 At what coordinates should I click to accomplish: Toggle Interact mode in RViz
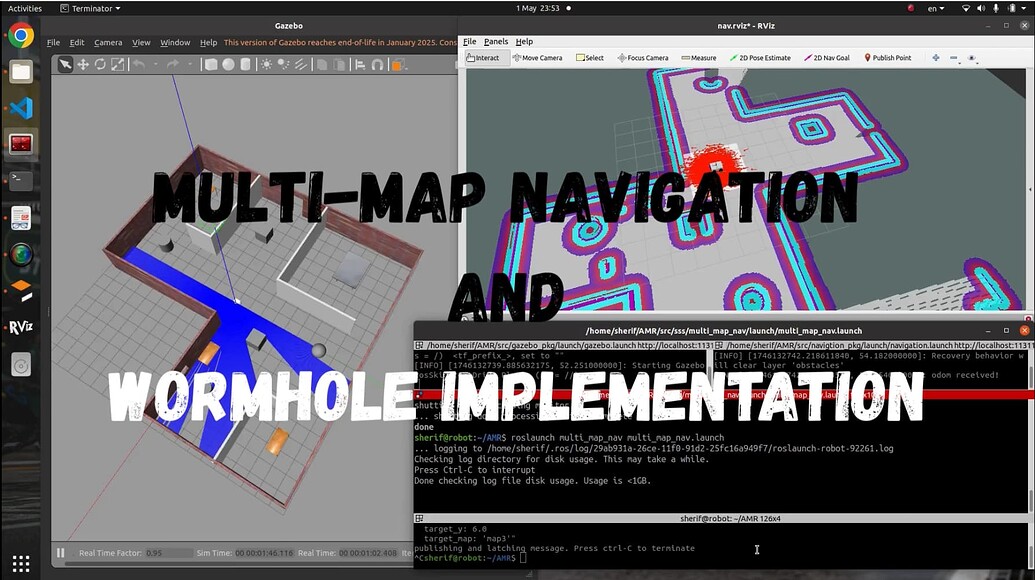point(483,58)
